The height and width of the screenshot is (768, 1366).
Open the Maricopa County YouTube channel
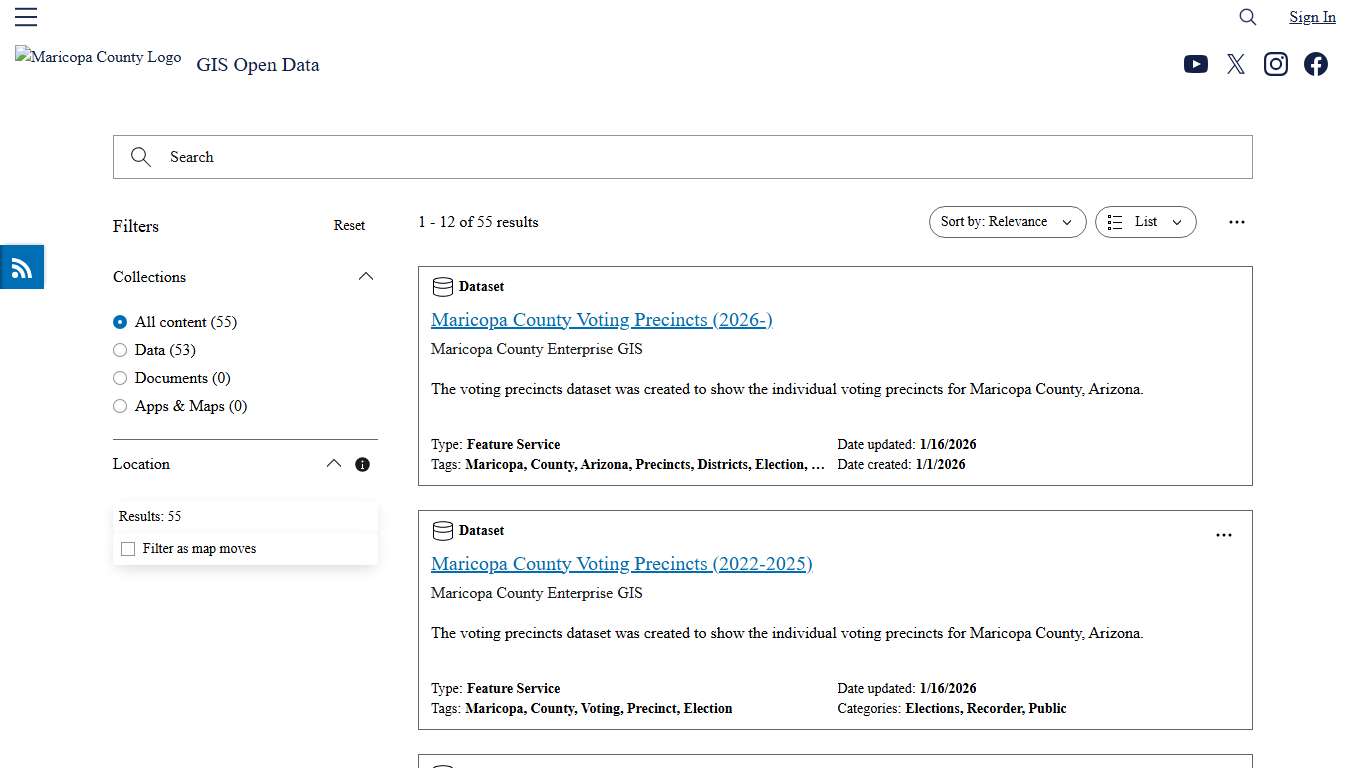[x=1196, y=64]
